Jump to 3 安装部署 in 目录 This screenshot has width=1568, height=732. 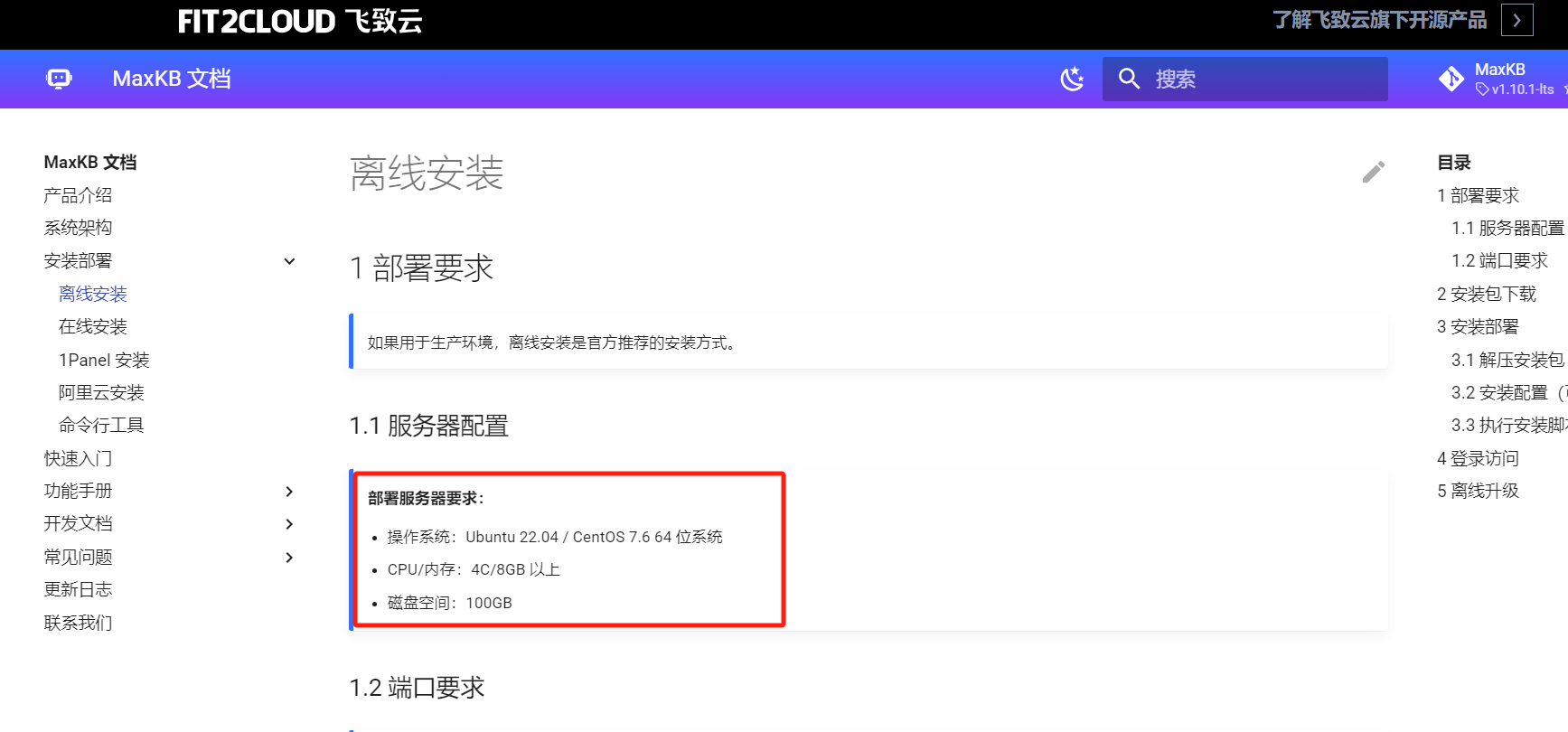point(1478,326)
